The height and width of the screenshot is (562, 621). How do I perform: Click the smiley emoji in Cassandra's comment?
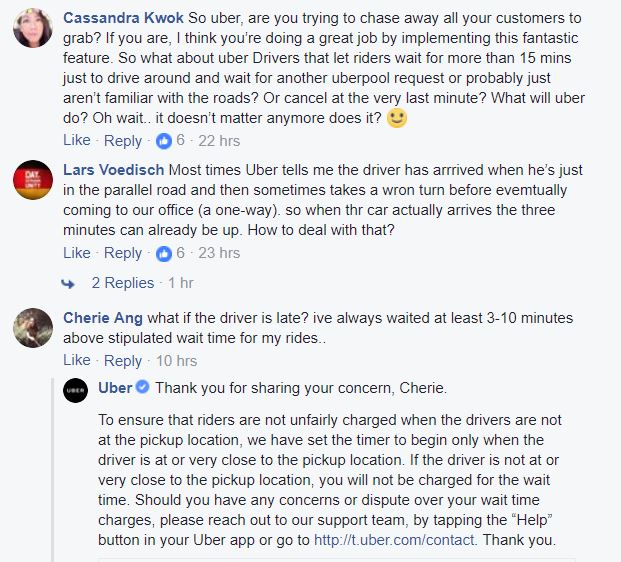pyautogui.click(x=397, y=118)
